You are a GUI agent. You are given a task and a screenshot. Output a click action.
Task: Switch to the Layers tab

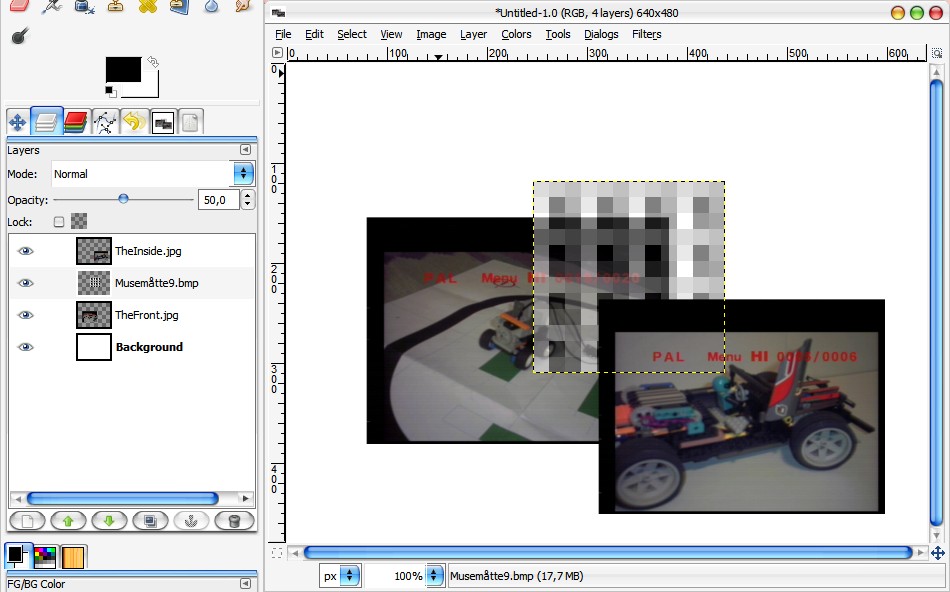point(46,121)
